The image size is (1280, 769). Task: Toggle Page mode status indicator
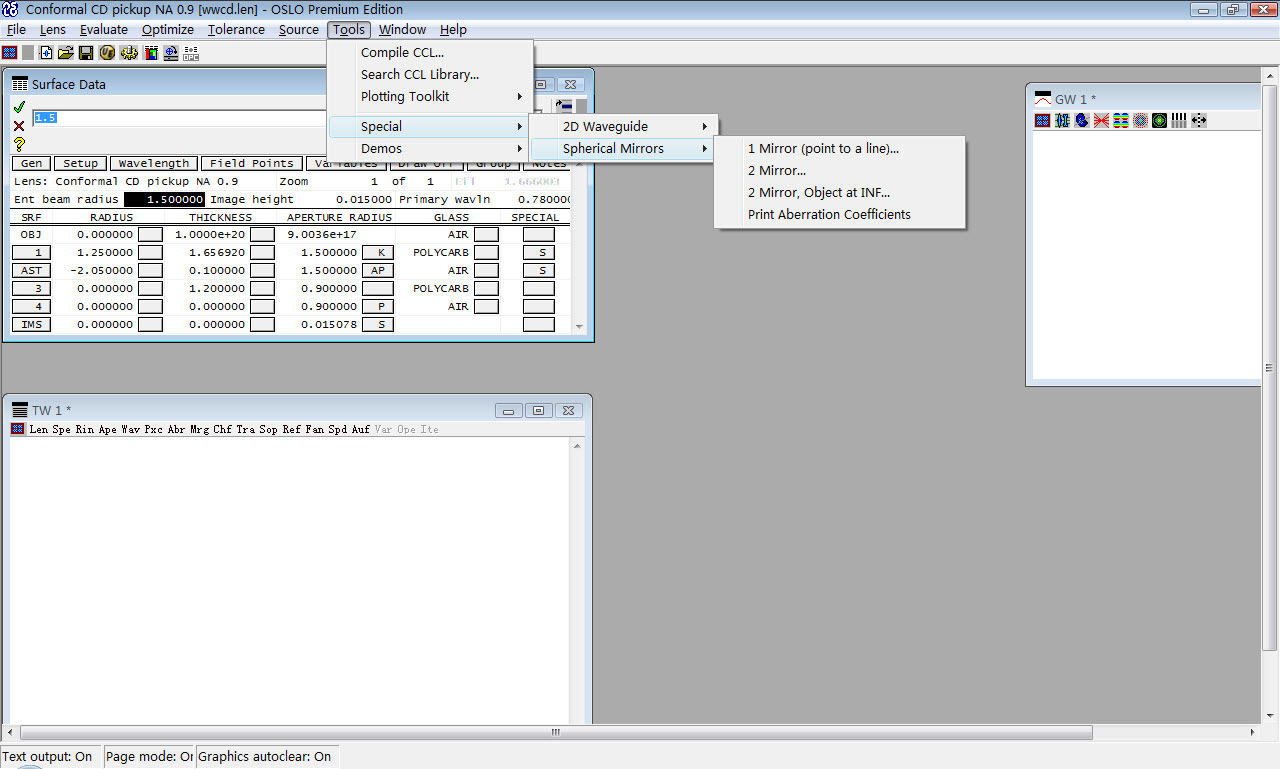(x=149, y=756)
